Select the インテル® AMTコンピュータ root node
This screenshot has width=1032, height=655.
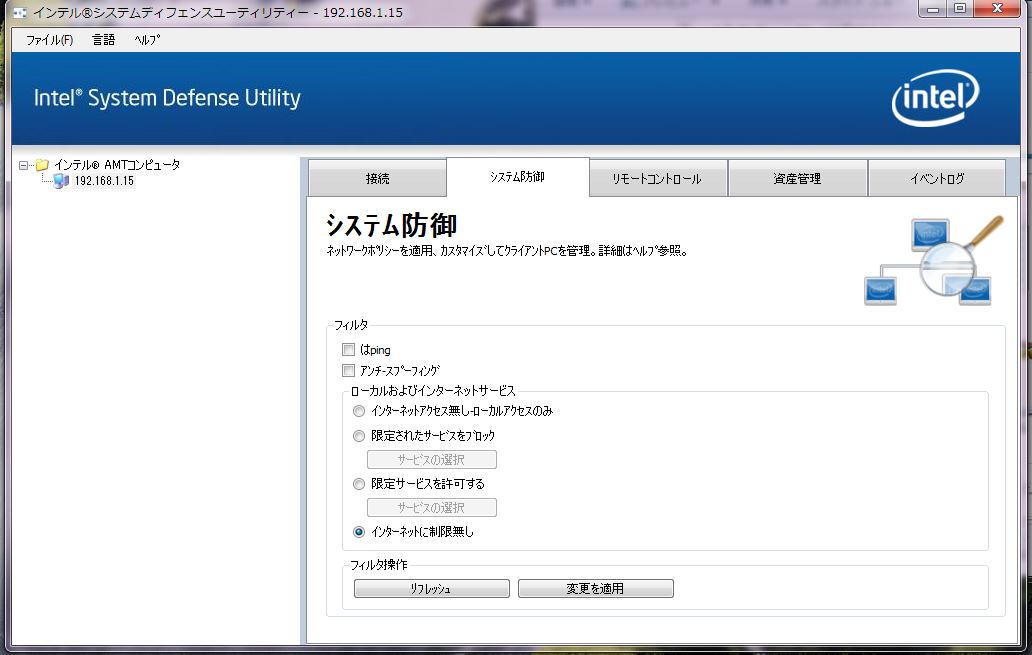(x=117, y=165)
